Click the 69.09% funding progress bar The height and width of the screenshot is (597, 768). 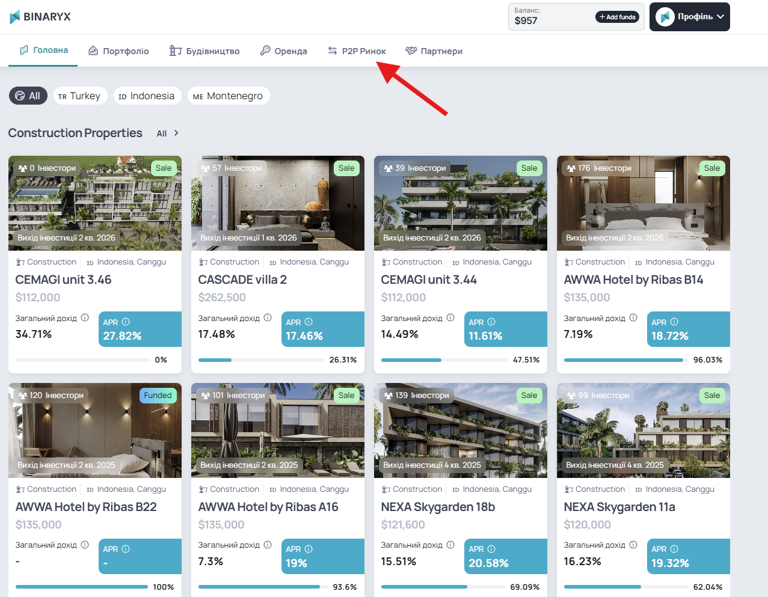[x=443, y=587]
